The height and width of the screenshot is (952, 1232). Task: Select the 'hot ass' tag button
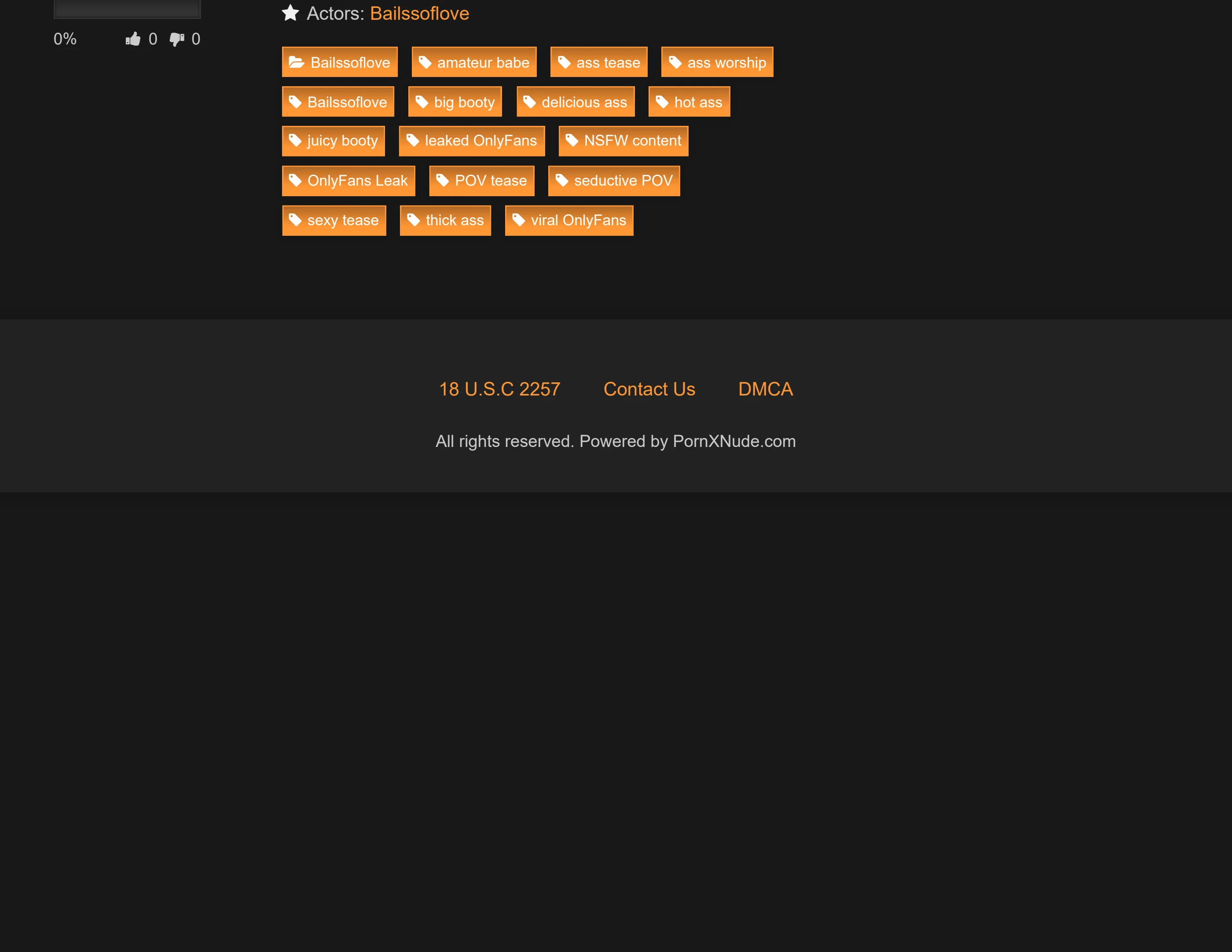tap(689, 102)
